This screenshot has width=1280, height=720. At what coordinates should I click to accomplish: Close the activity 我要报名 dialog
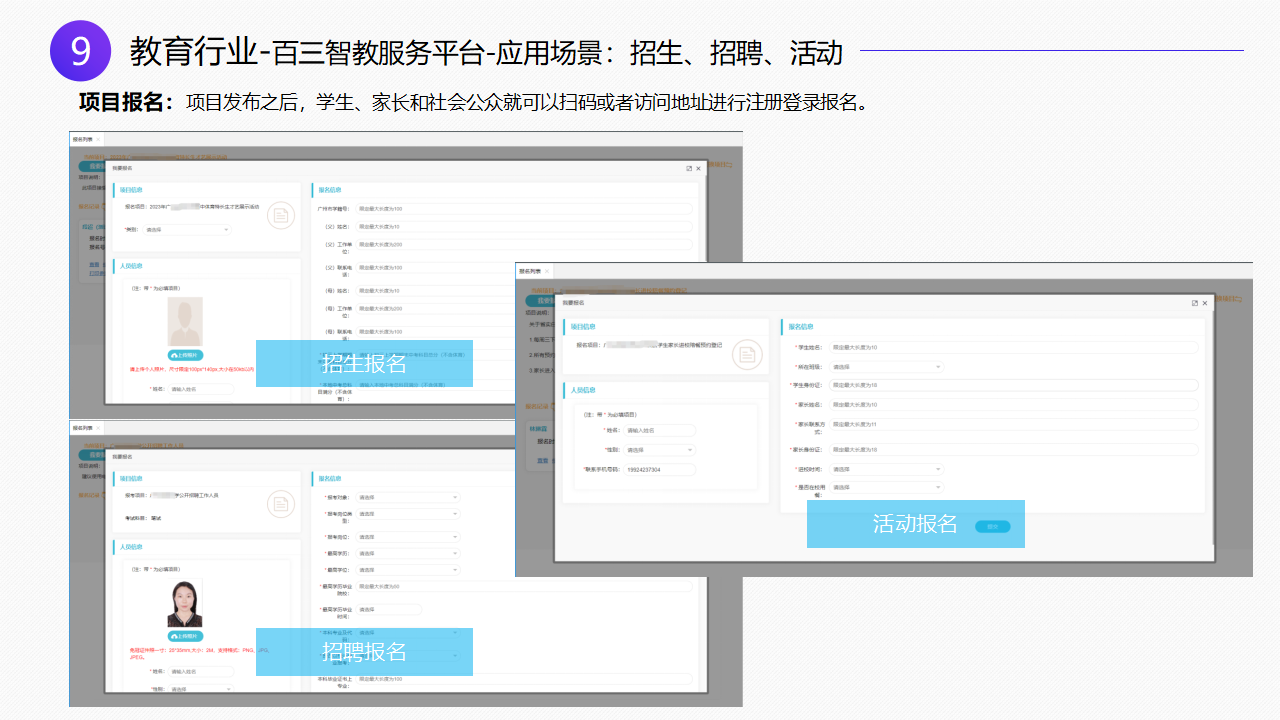1205,303
